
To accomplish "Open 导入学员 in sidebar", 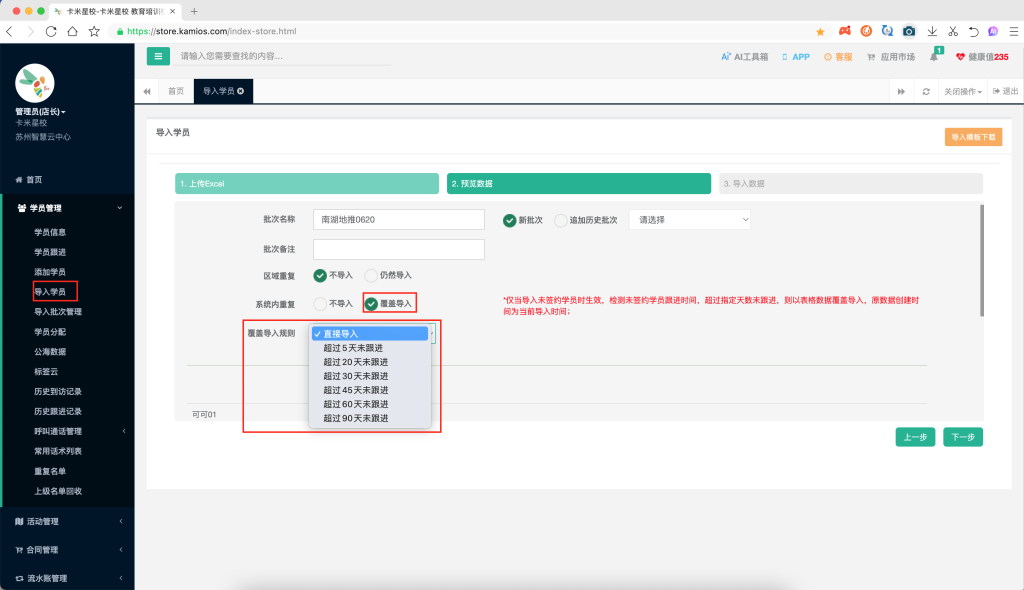I will 50,292.
